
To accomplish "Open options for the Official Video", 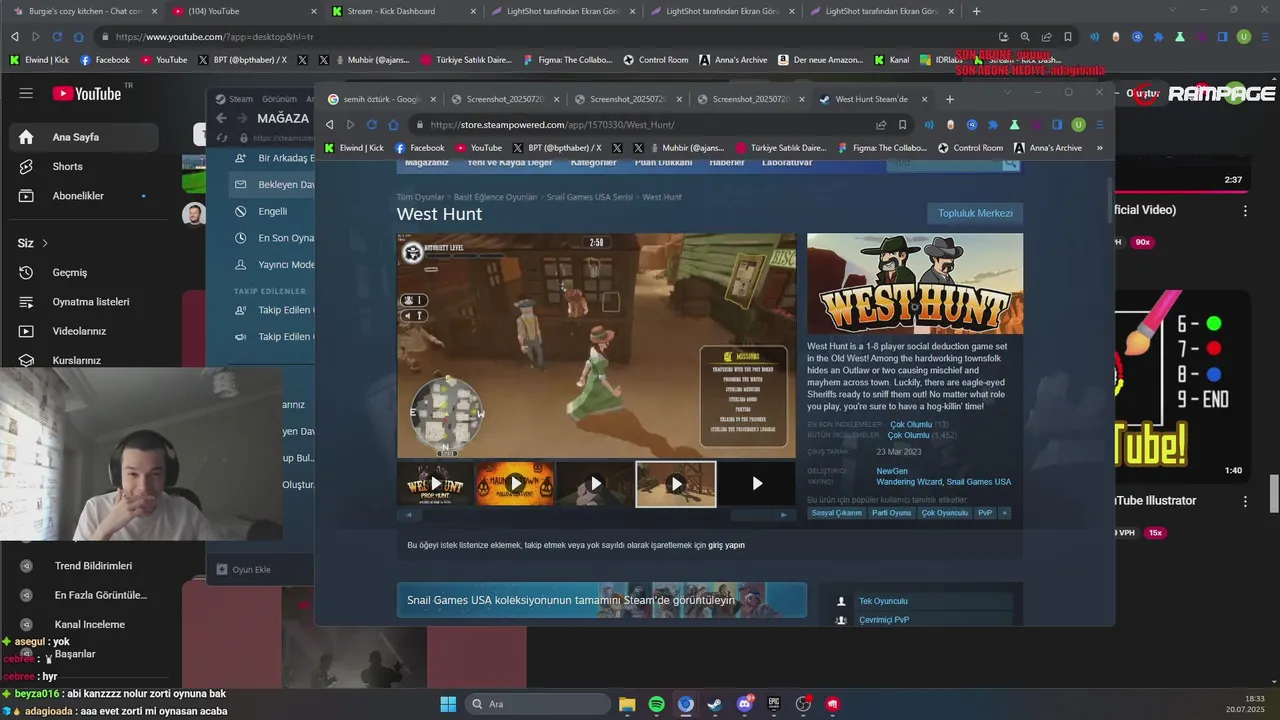I will click(x=1245, y=211).
